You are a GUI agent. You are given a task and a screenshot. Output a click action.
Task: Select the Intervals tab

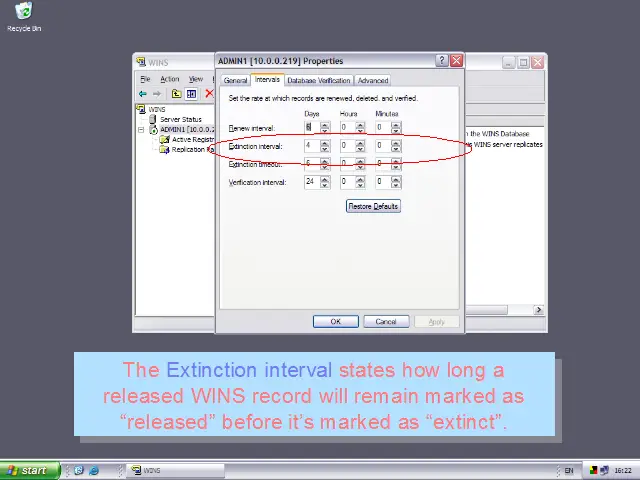267,80
